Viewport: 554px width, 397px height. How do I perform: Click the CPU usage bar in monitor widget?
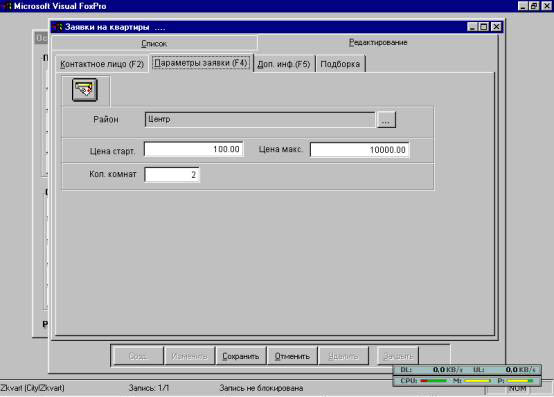(434, 381)
